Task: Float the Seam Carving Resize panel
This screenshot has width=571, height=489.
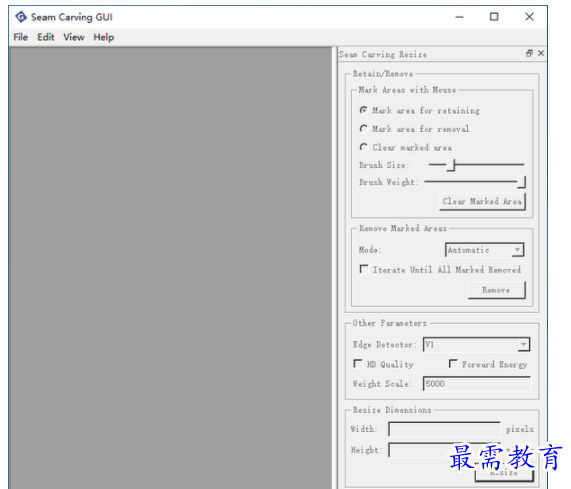Action: 529,54
